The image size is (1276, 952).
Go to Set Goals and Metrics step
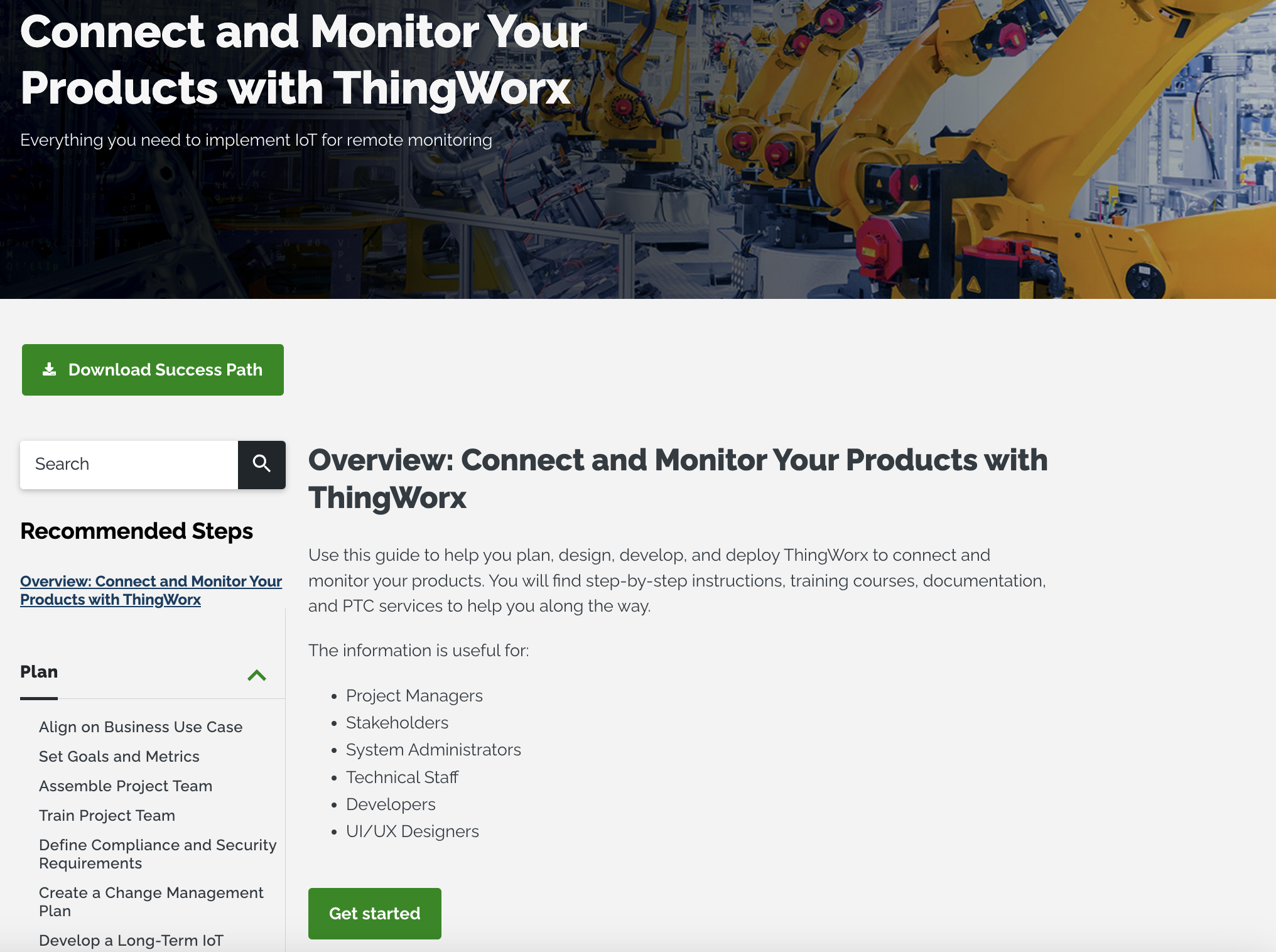pyautogui.click(x=119, y=757)
